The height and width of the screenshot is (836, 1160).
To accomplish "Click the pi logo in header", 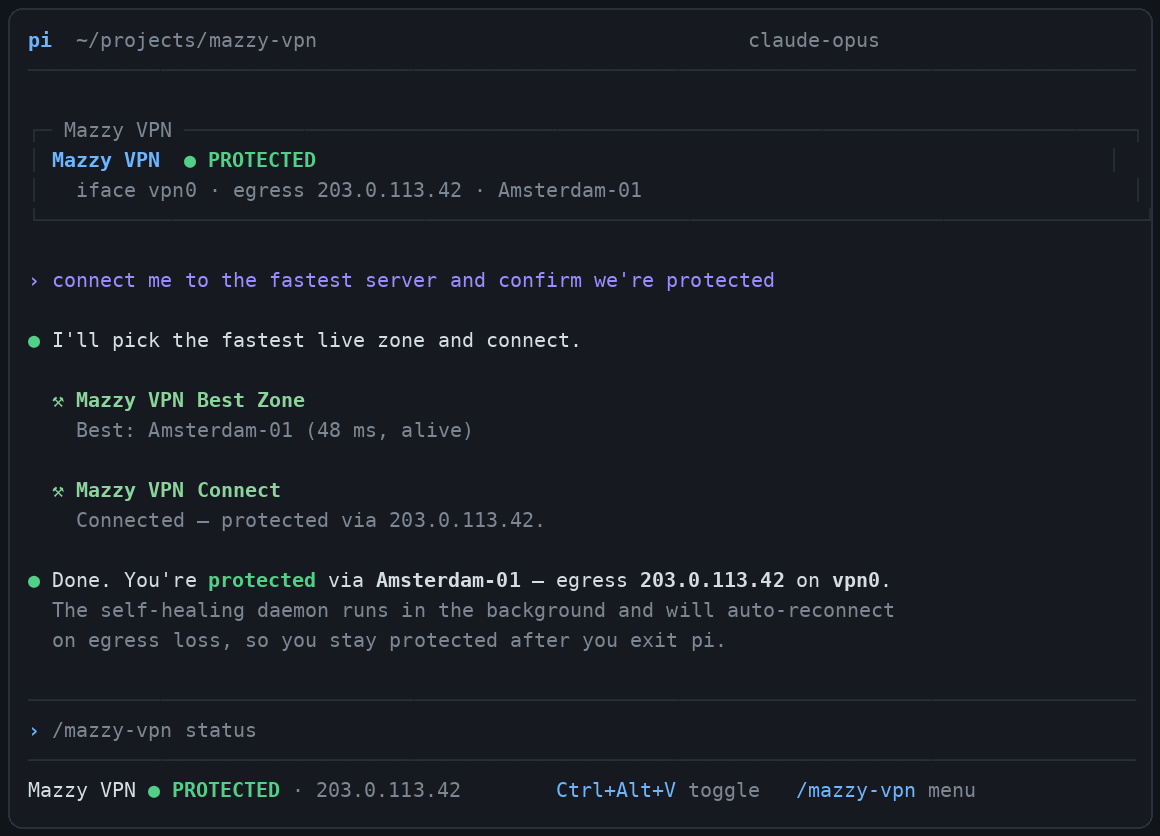I will [x=40, y=40].
